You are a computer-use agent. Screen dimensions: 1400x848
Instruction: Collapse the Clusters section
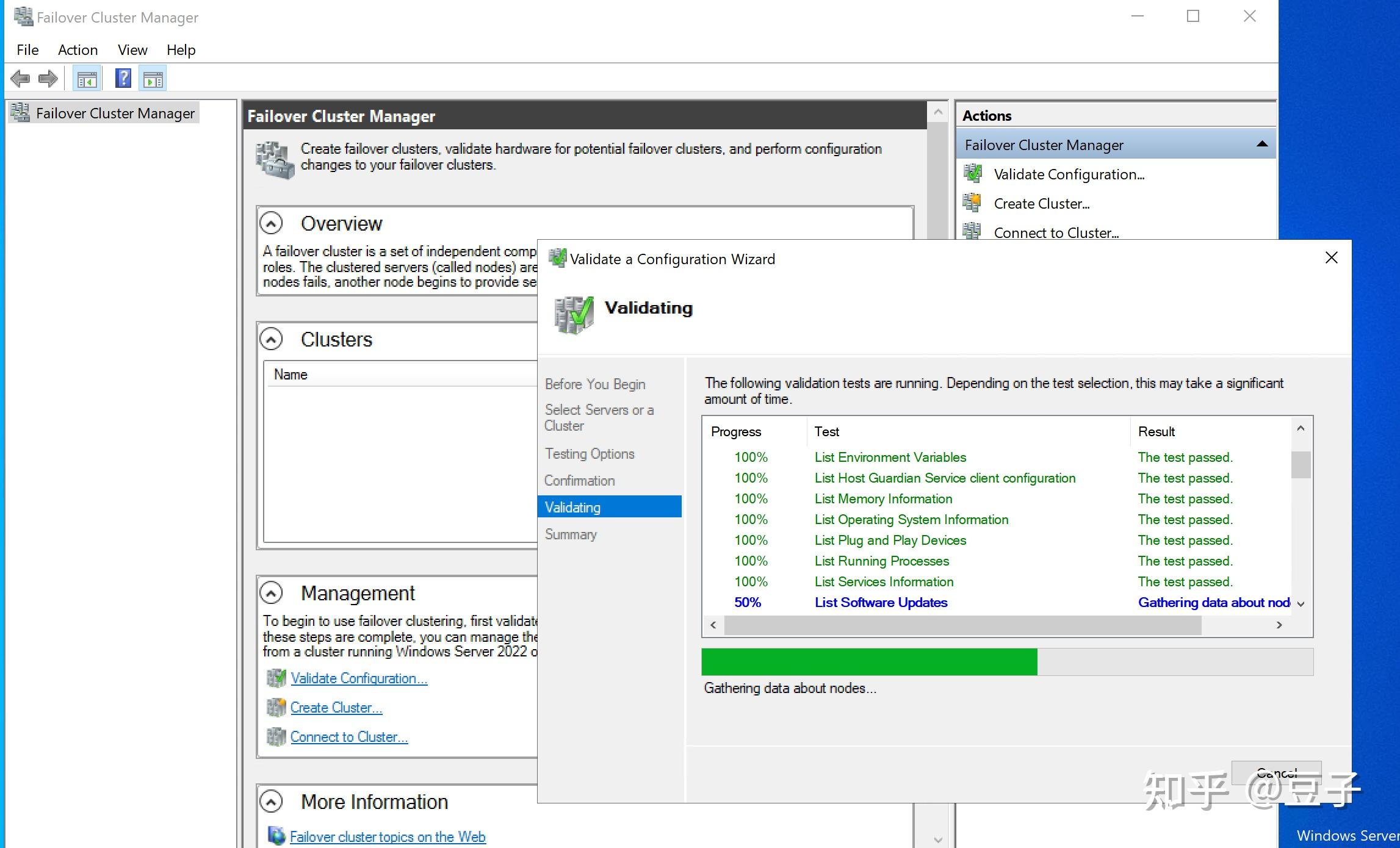click(x=271, y=339)
